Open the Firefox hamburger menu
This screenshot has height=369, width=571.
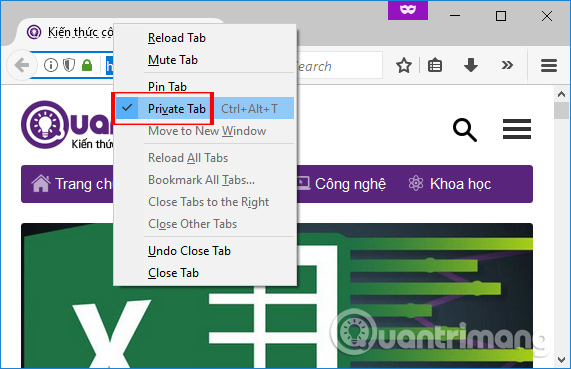548,66
